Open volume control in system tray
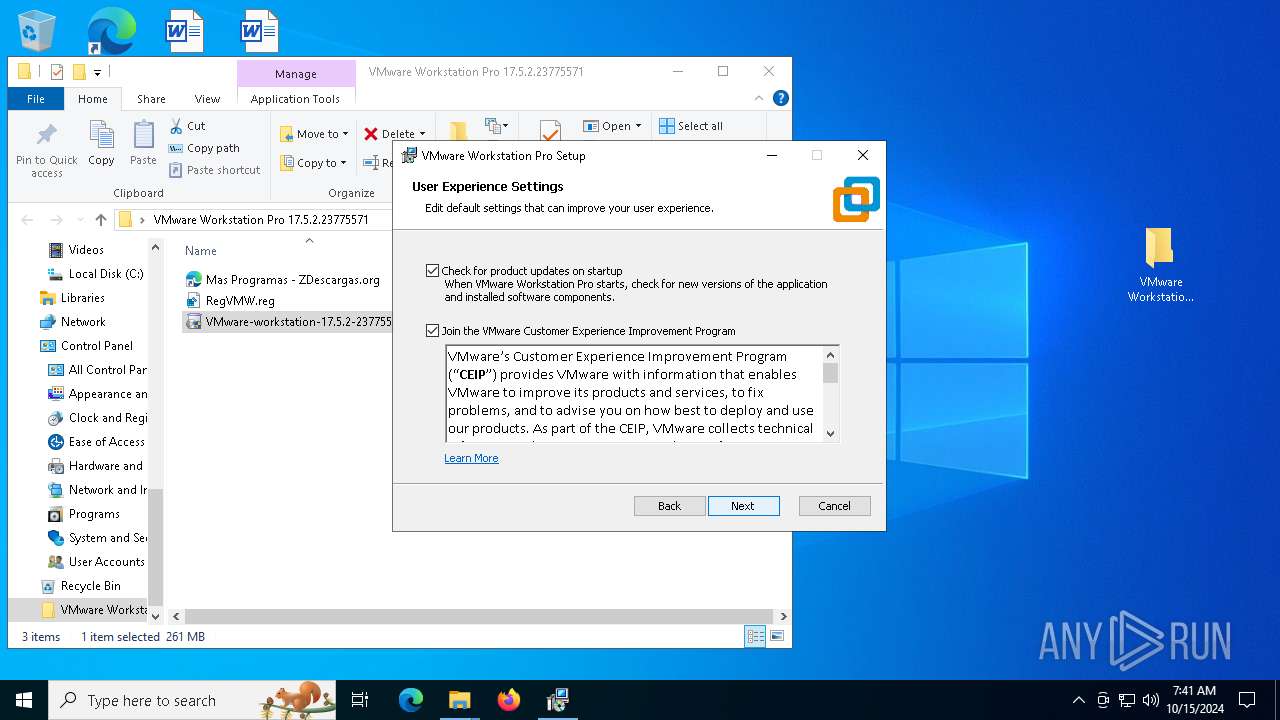Viewport: 1280px width, 720px height. point(1150,700)
